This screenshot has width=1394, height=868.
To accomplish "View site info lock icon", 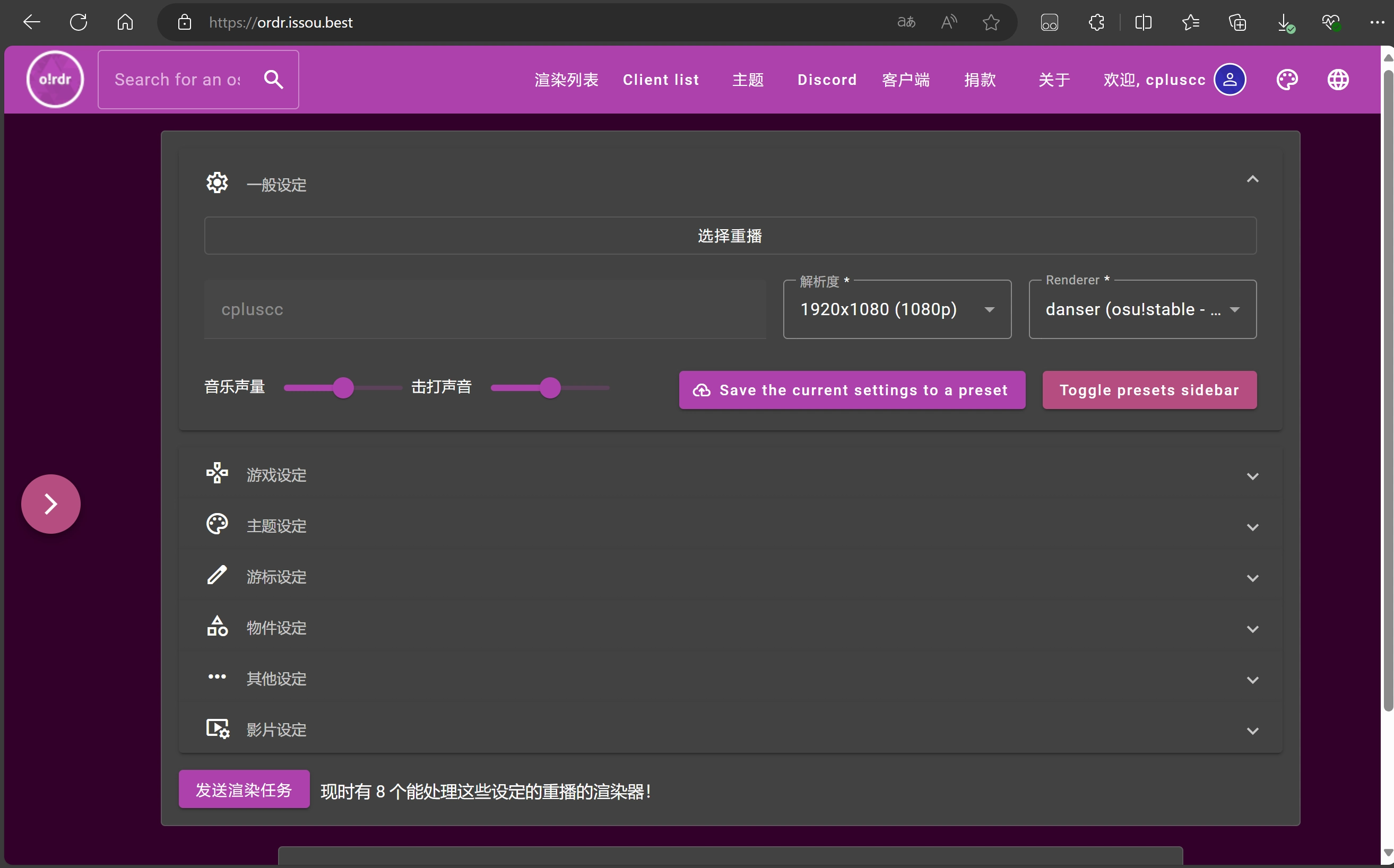I will click(184, 22).
